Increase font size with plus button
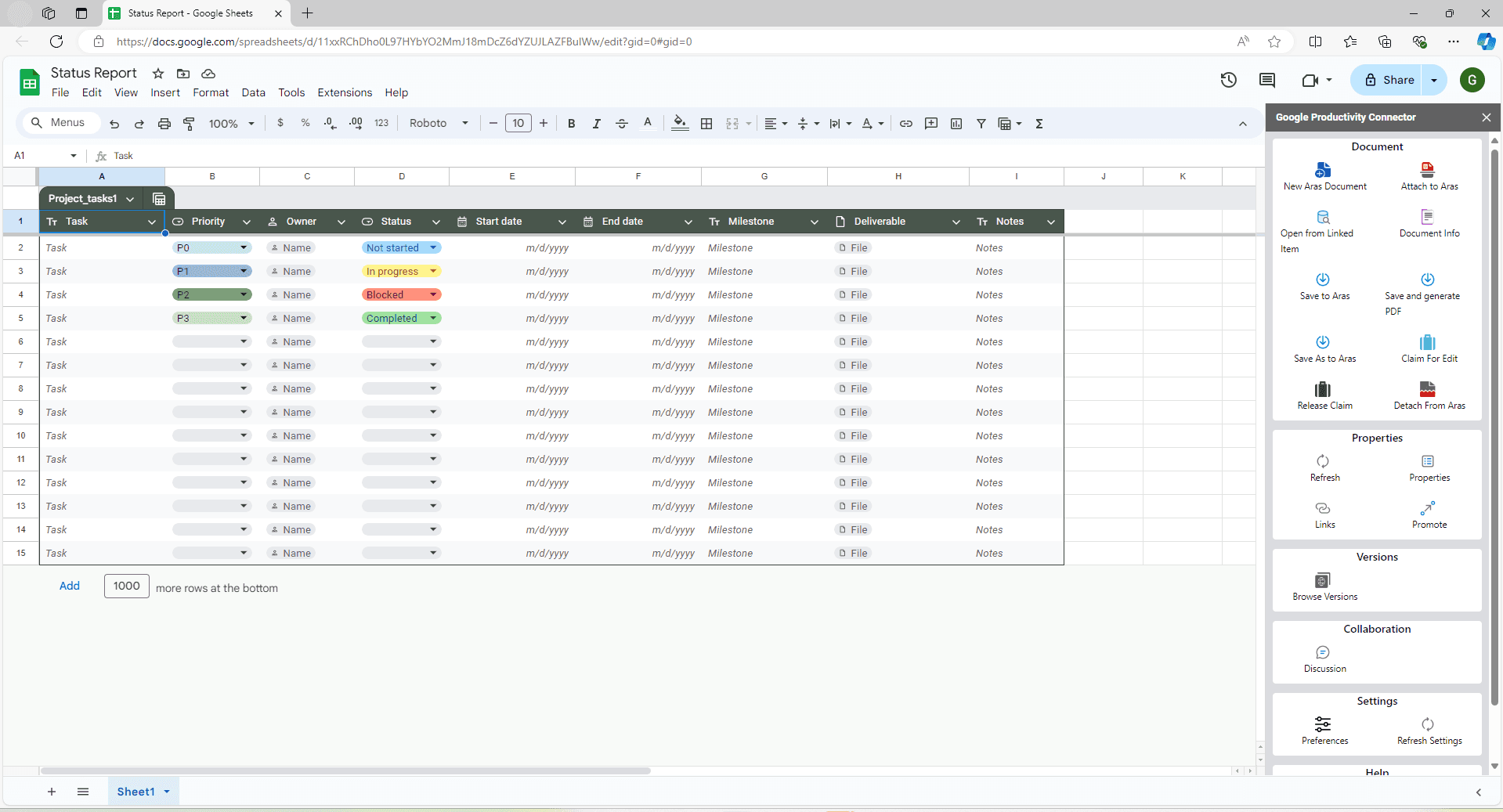Screen dimensions: 1503x812 pyautogui.click(x=544, y=123)
